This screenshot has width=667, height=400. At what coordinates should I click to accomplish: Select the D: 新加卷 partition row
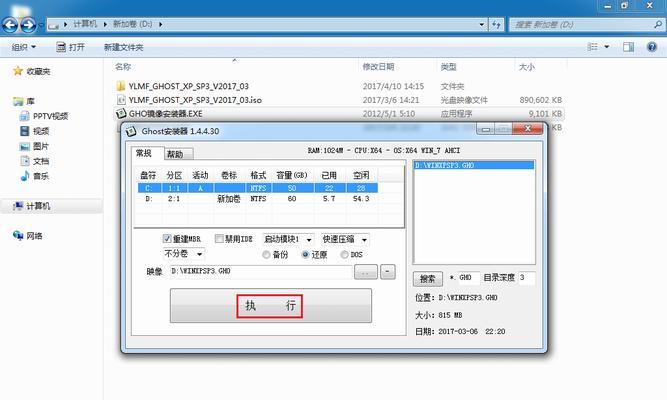[x=258, y=199]
